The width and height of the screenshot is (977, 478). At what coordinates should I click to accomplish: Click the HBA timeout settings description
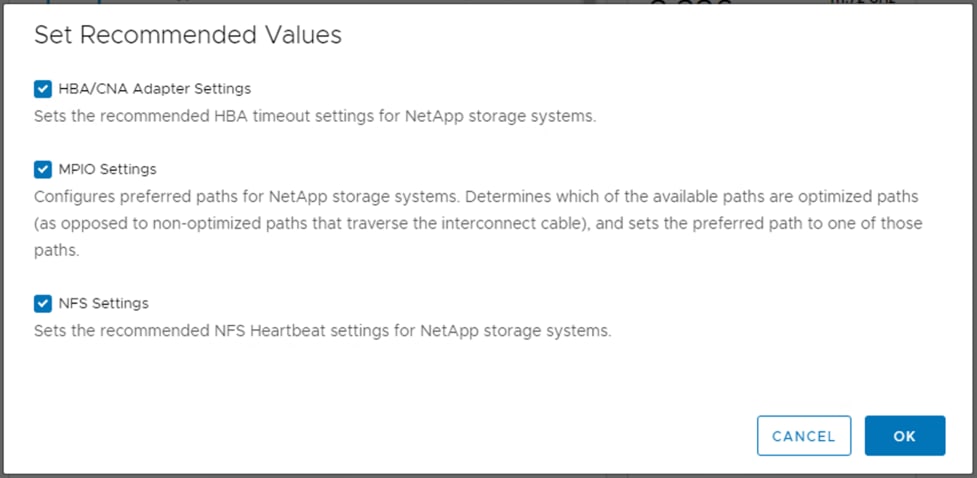point(314,116)
